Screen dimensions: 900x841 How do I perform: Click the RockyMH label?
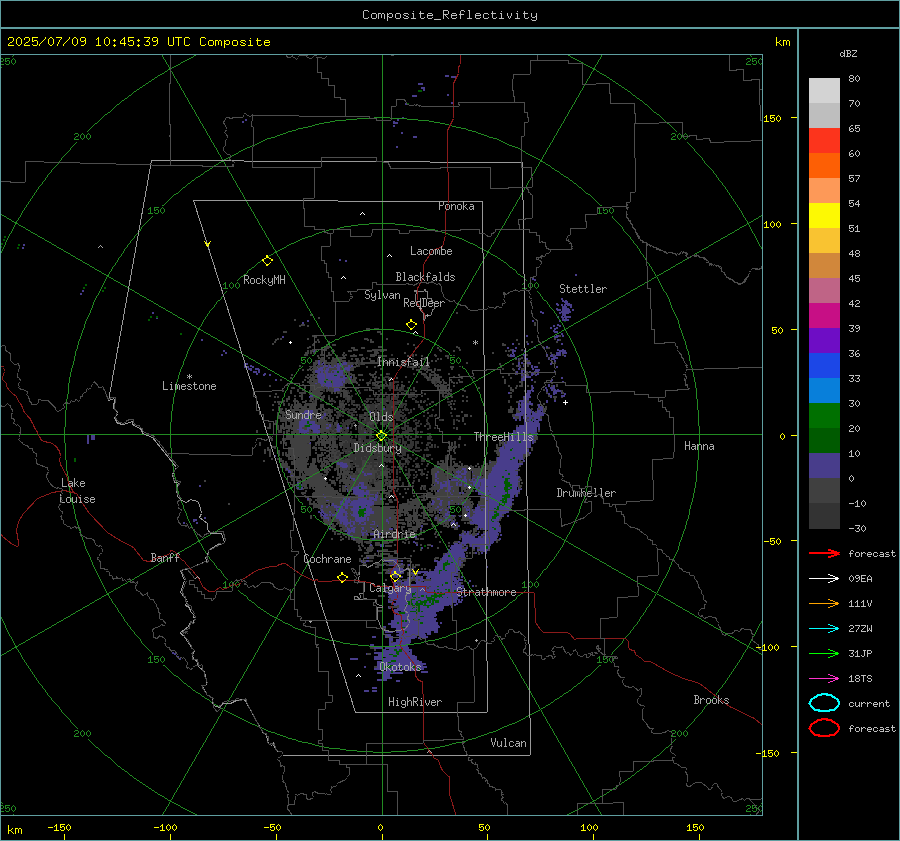coord(264,280)
